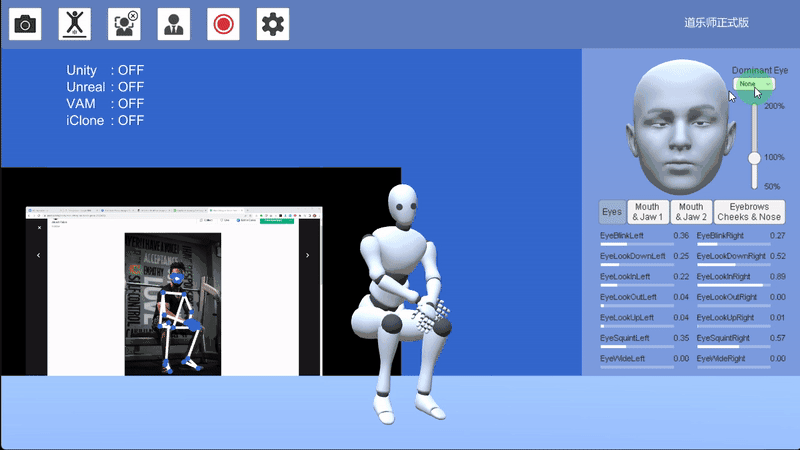Select the avatar character icon
800x450 pixels.
tap(174, 24)
